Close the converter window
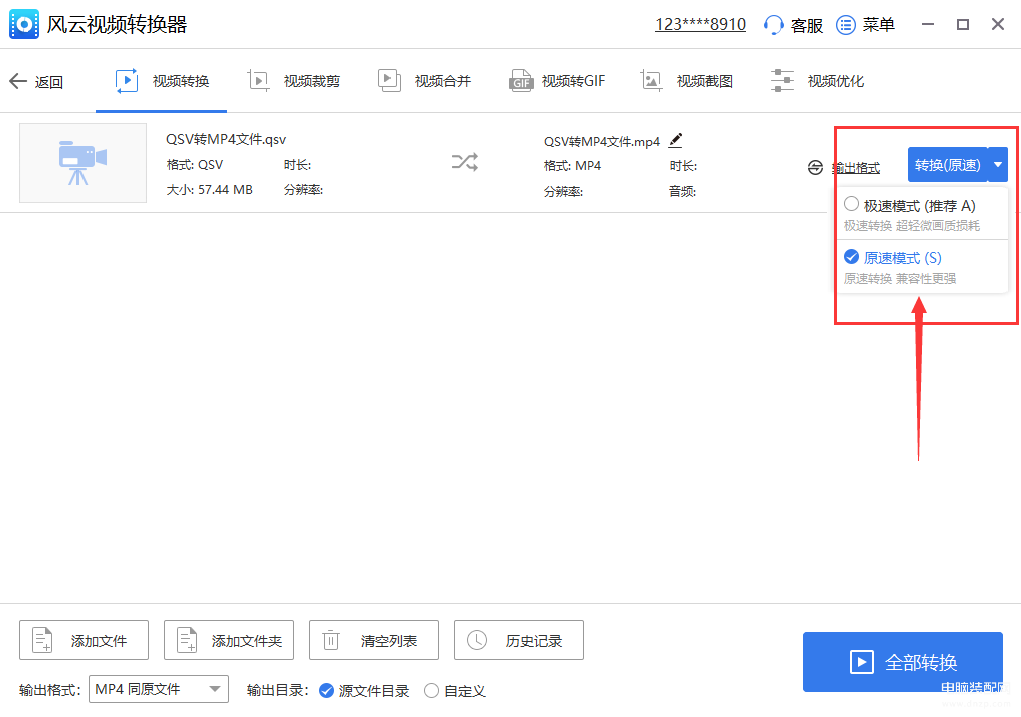Screen dimensions: 1021x717 [x=998, y=25]
